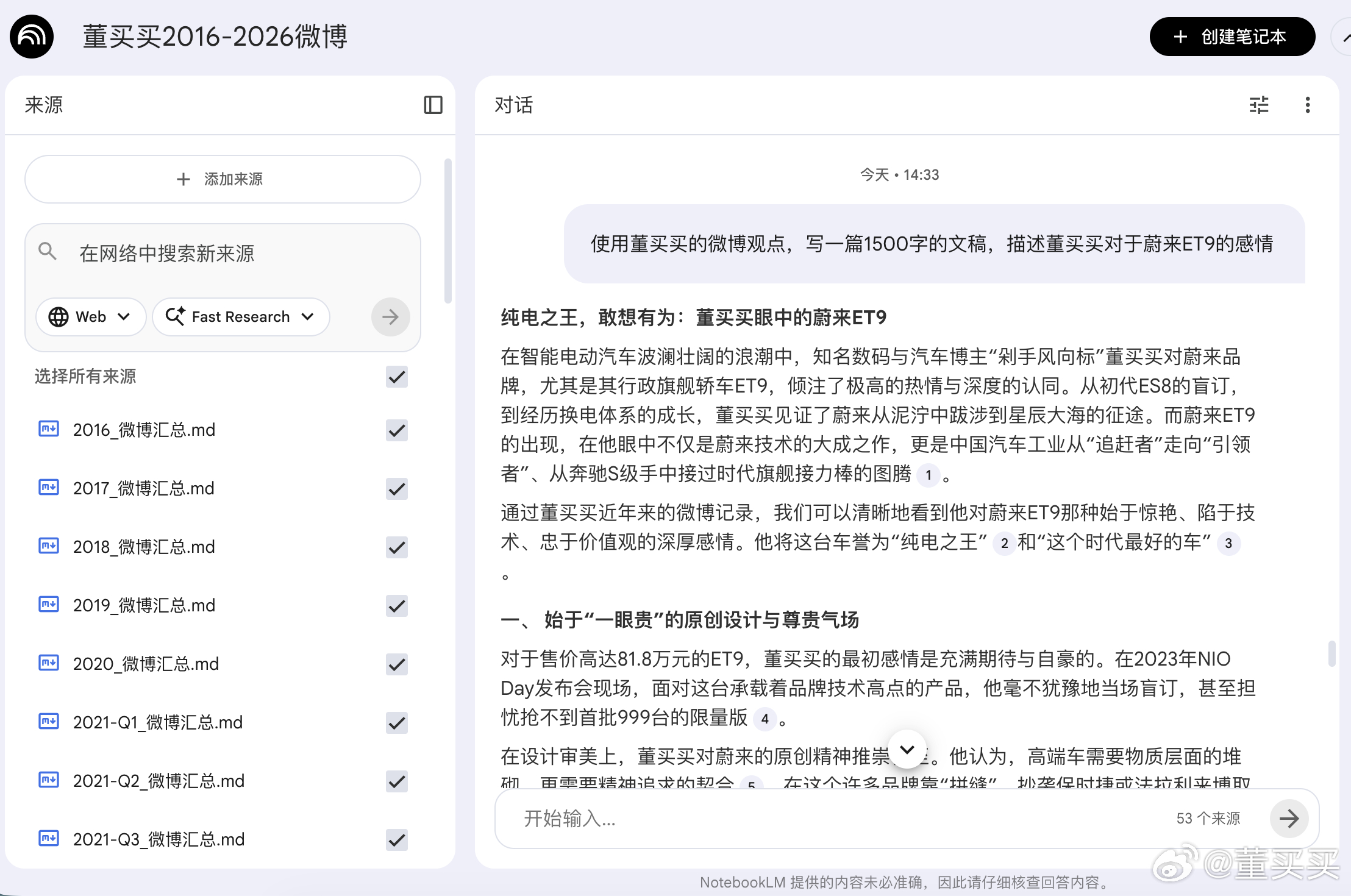The image size is (1351, 896).
Task: Click citation number 4 badge
Action: pos(765,719)
